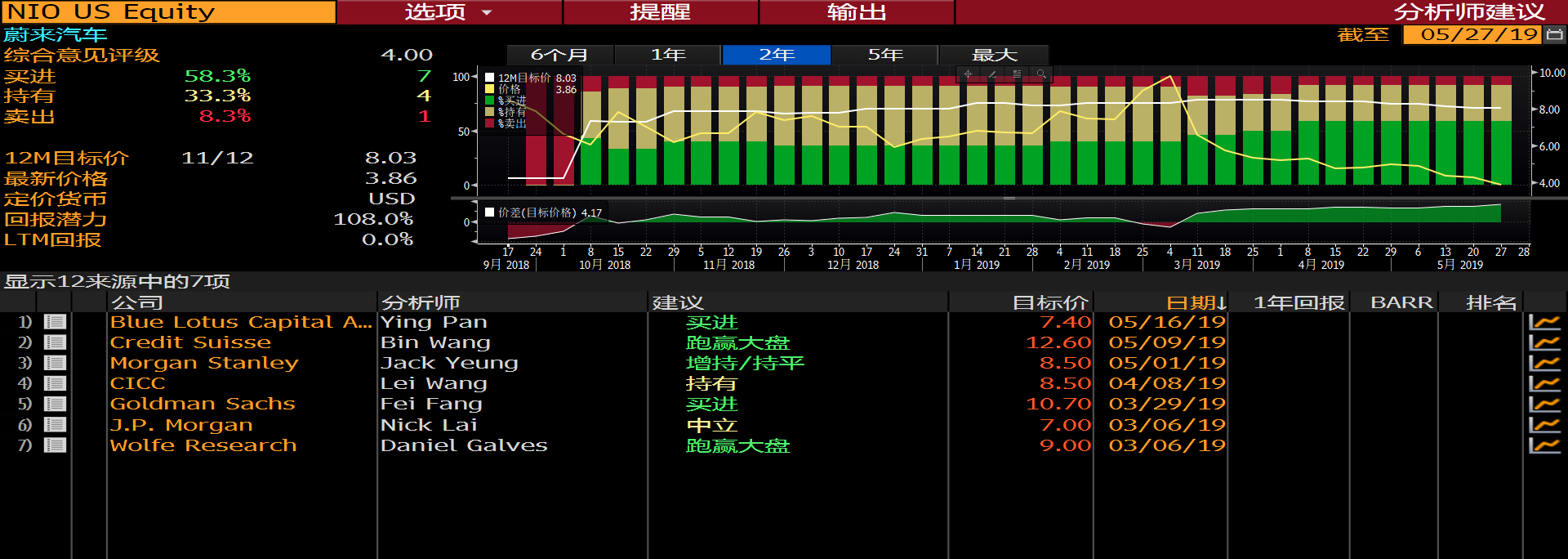Viewport: 1568px width, 559px height.
Task: Open the Goldman Sachs company link
Action: point(203,404)
